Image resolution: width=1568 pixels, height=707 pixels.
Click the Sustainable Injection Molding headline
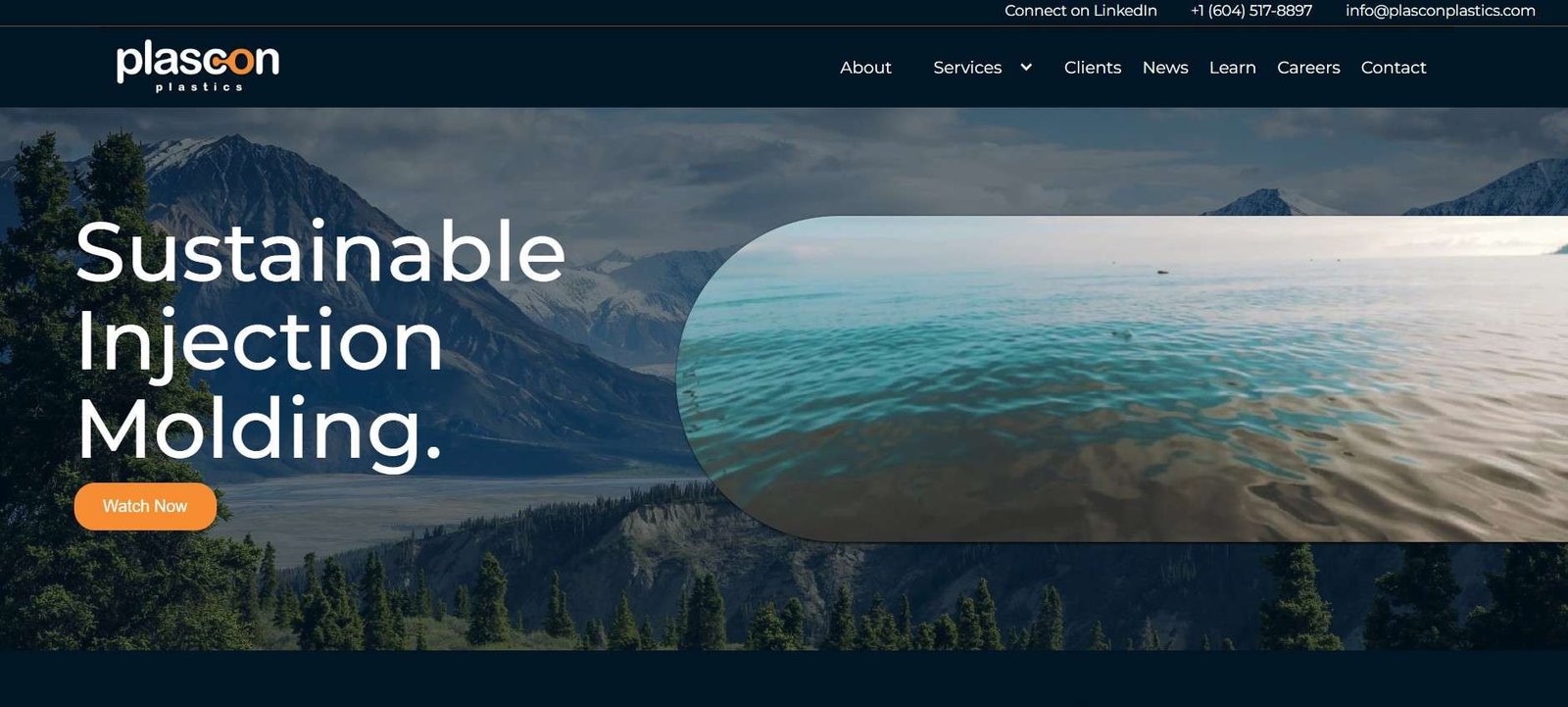tap(320, 340)
